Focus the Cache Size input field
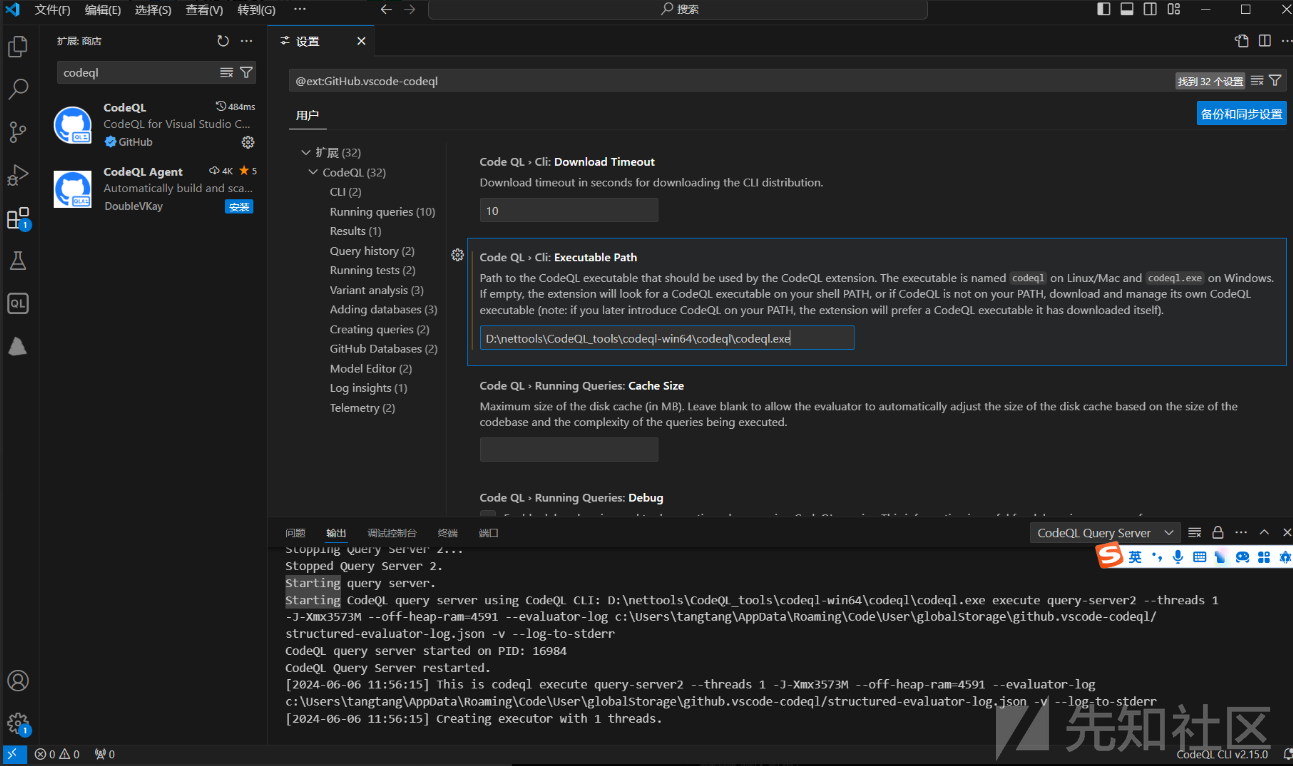Screen dimensions: 1293x766 569,450
